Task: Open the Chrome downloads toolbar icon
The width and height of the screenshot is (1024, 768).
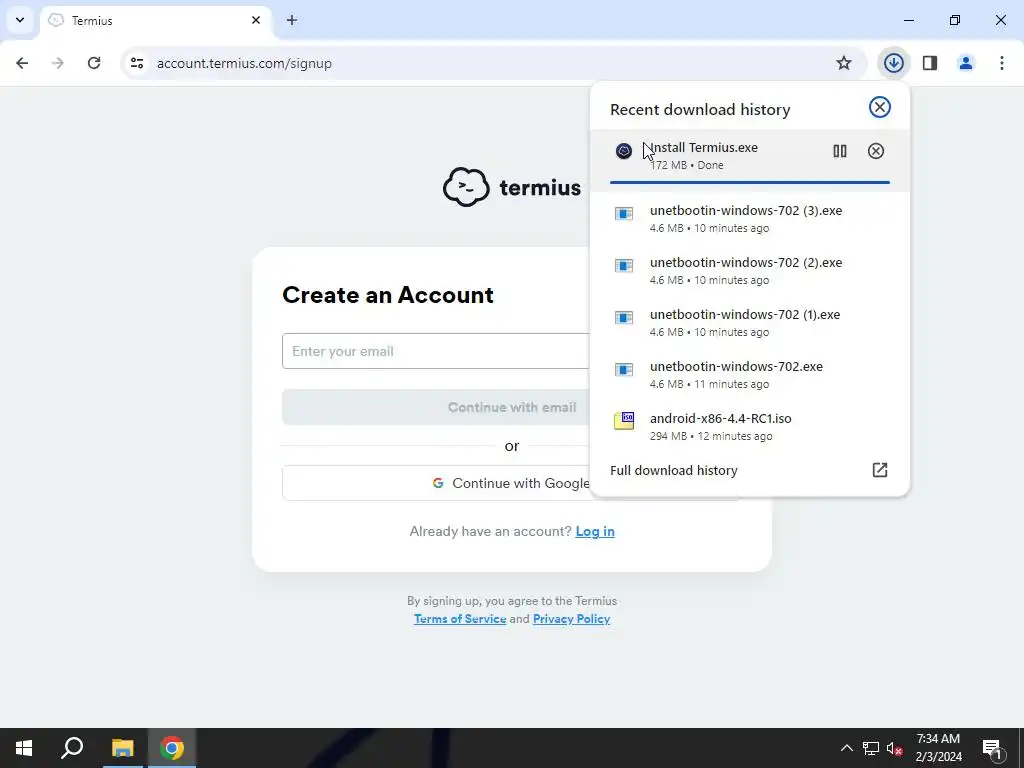Action: pyautogui.click(x=893, y=63)
